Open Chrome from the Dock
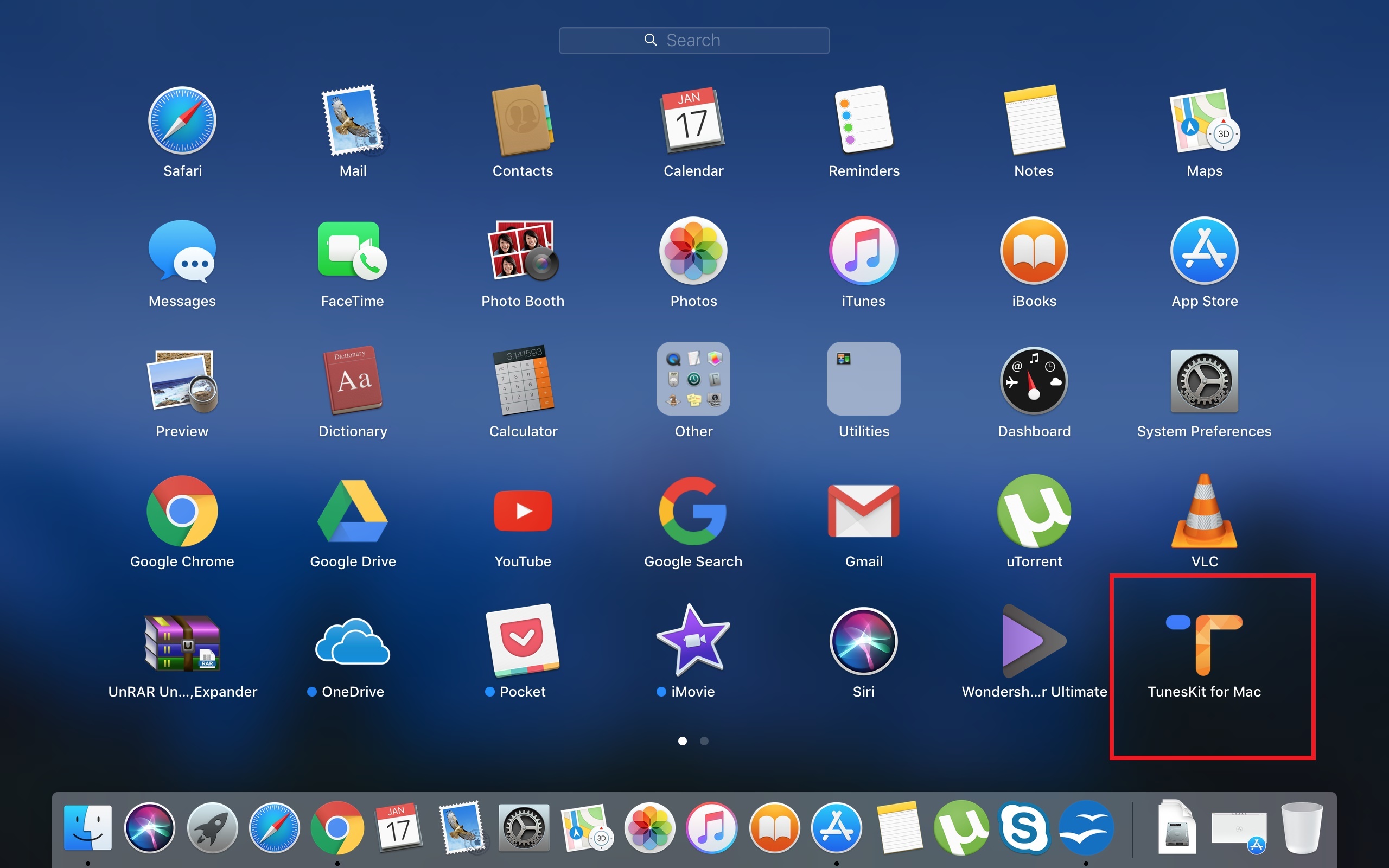This screenshot has height=868, width=1389. click(337, 828)
